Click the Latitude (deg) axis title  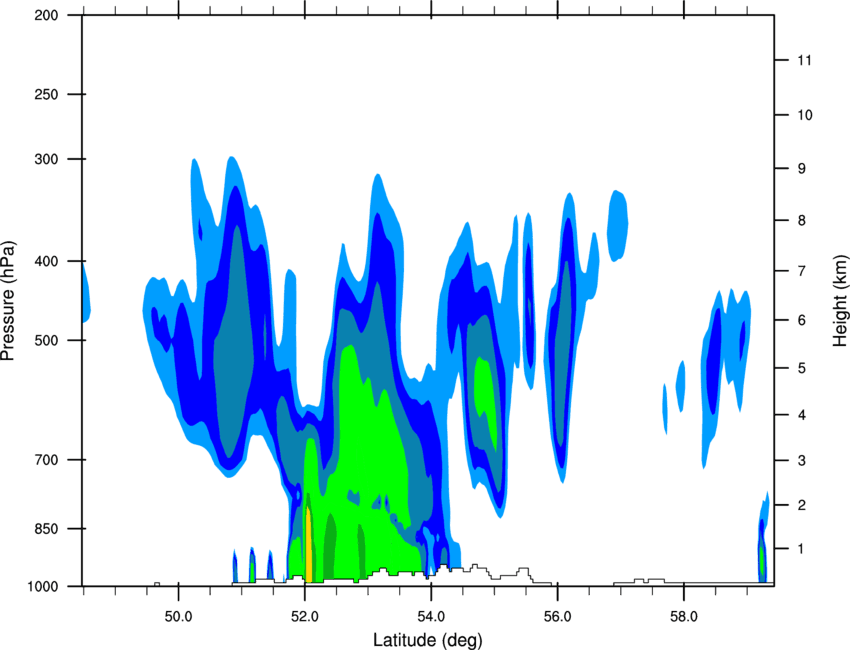[427, 640]
